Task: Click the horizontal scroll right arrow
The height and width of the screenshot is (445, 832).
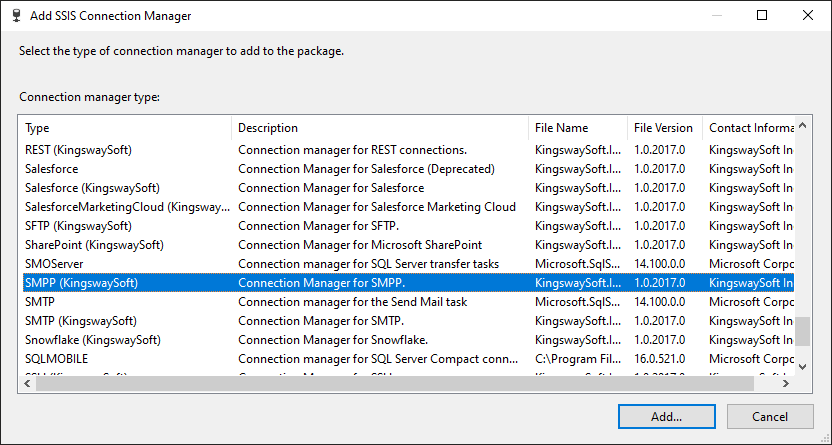Action: coord(786,383)
